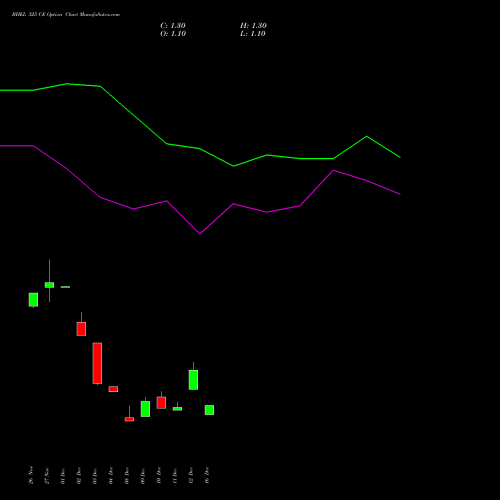Select the close value C: 1.30

click(x=173, y=26)
